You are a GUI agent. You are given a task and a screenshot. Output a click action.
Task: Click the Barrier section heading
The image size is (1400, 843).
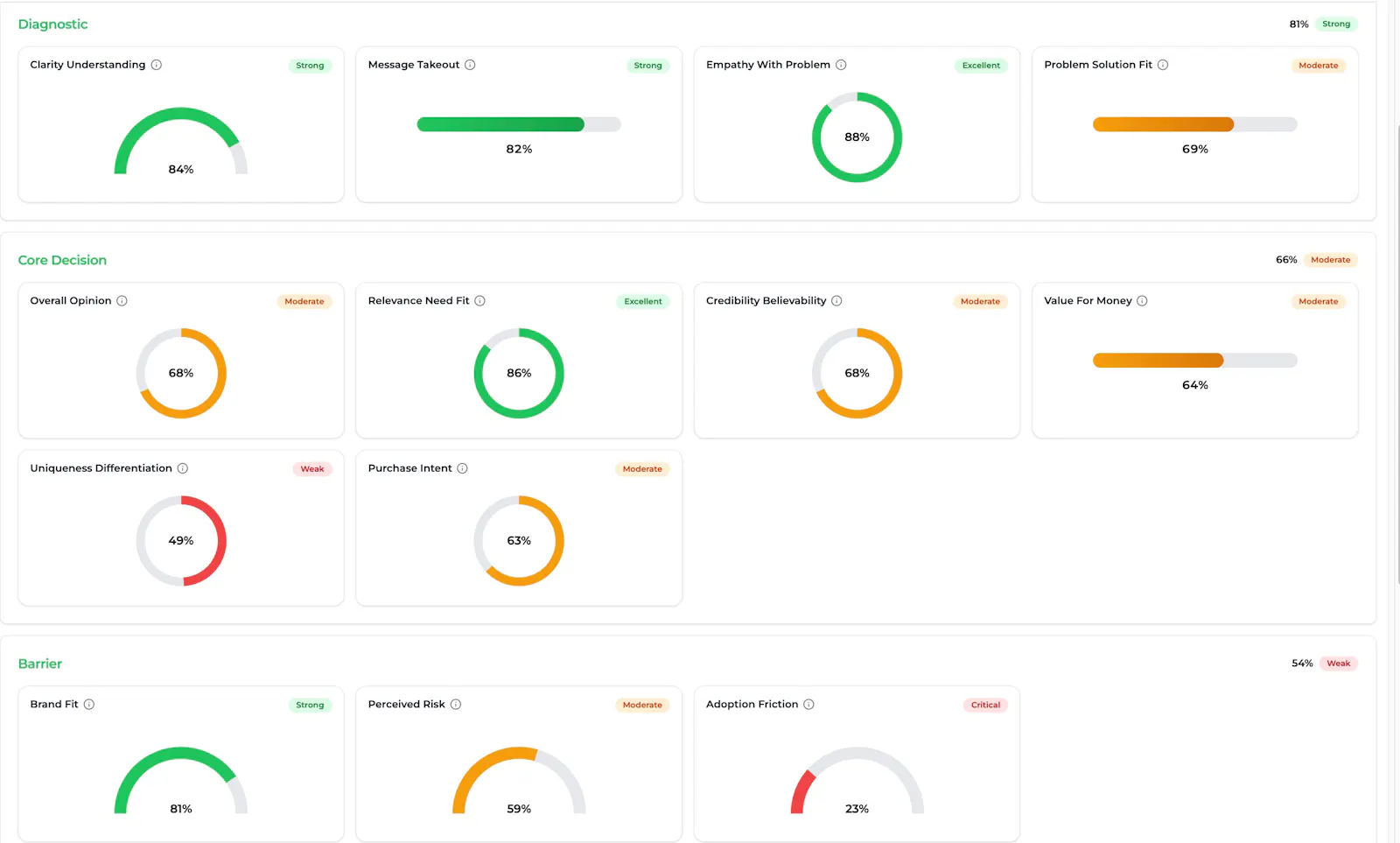pyautogui.click(x=40, y=664)
